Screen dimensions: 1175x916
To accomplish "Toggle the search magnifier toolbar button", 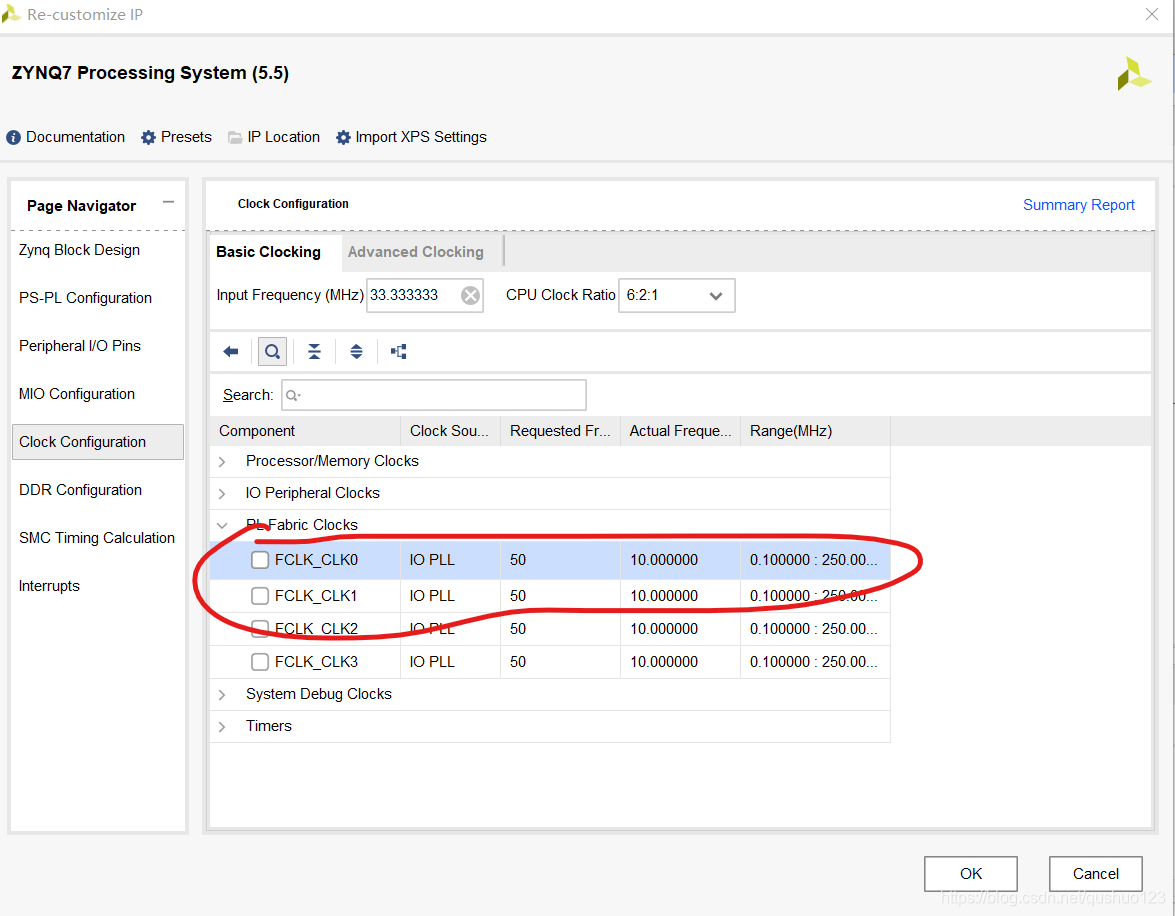I will pyautogui.click(x=272, y=352).
